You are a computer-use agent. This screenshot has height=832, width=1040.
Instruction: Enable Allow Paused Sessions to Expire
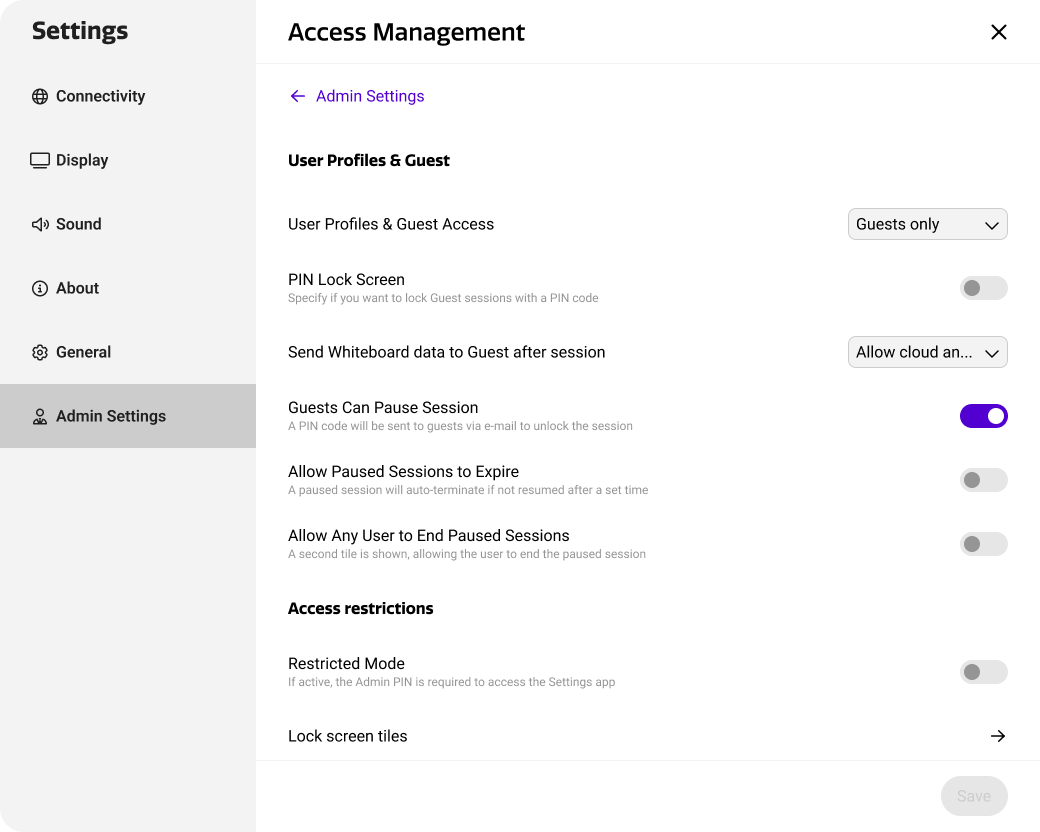pyautogui.click(x=983, y=480)
